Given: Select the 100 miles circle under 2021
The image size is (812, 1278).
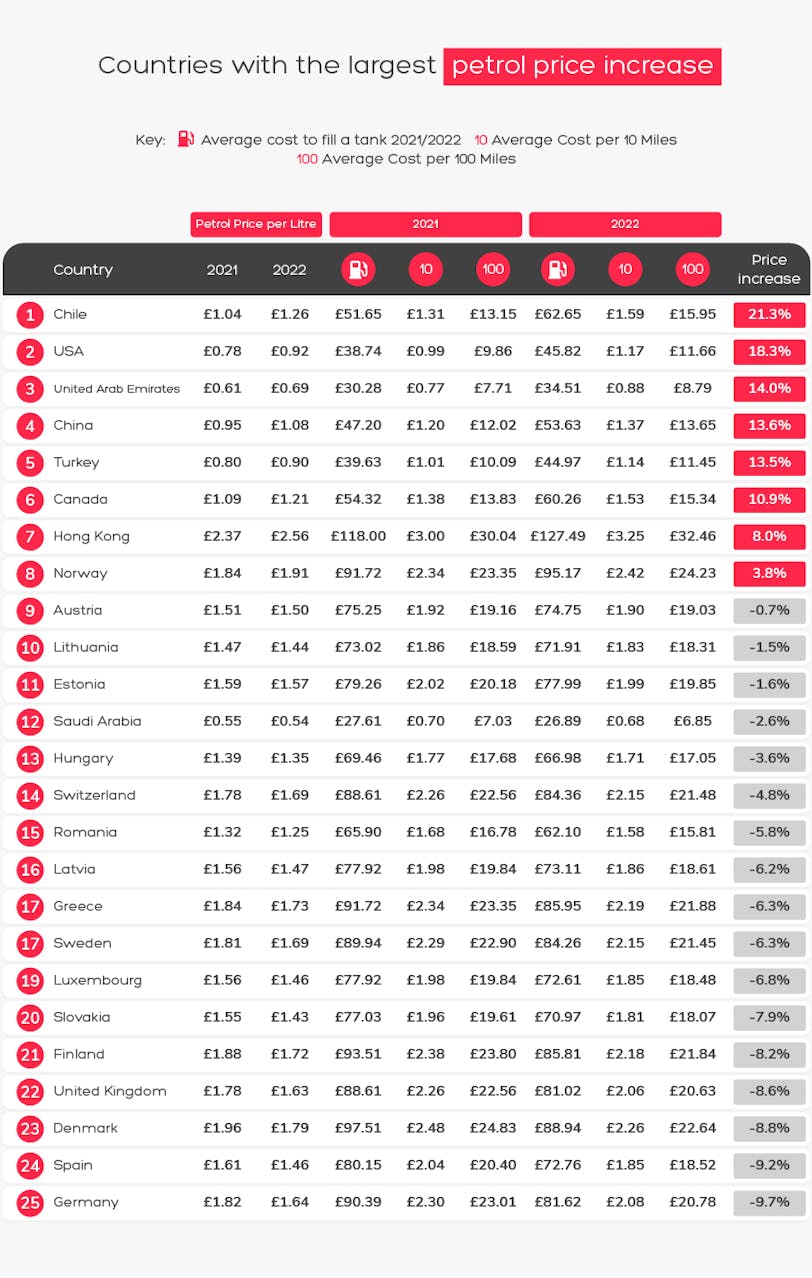Looking at the screenshot, I should [493, 269].
